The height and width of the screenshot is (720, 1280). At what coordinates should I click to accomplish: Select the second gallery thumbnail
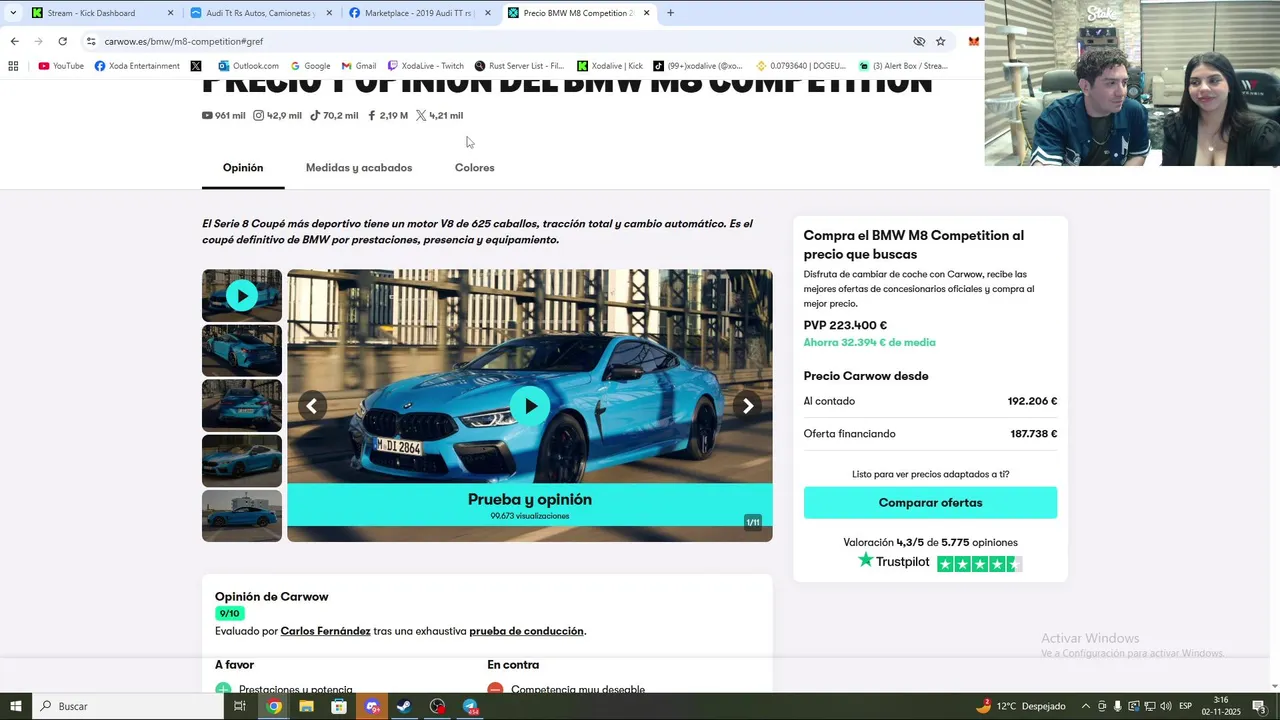(242, 350)
